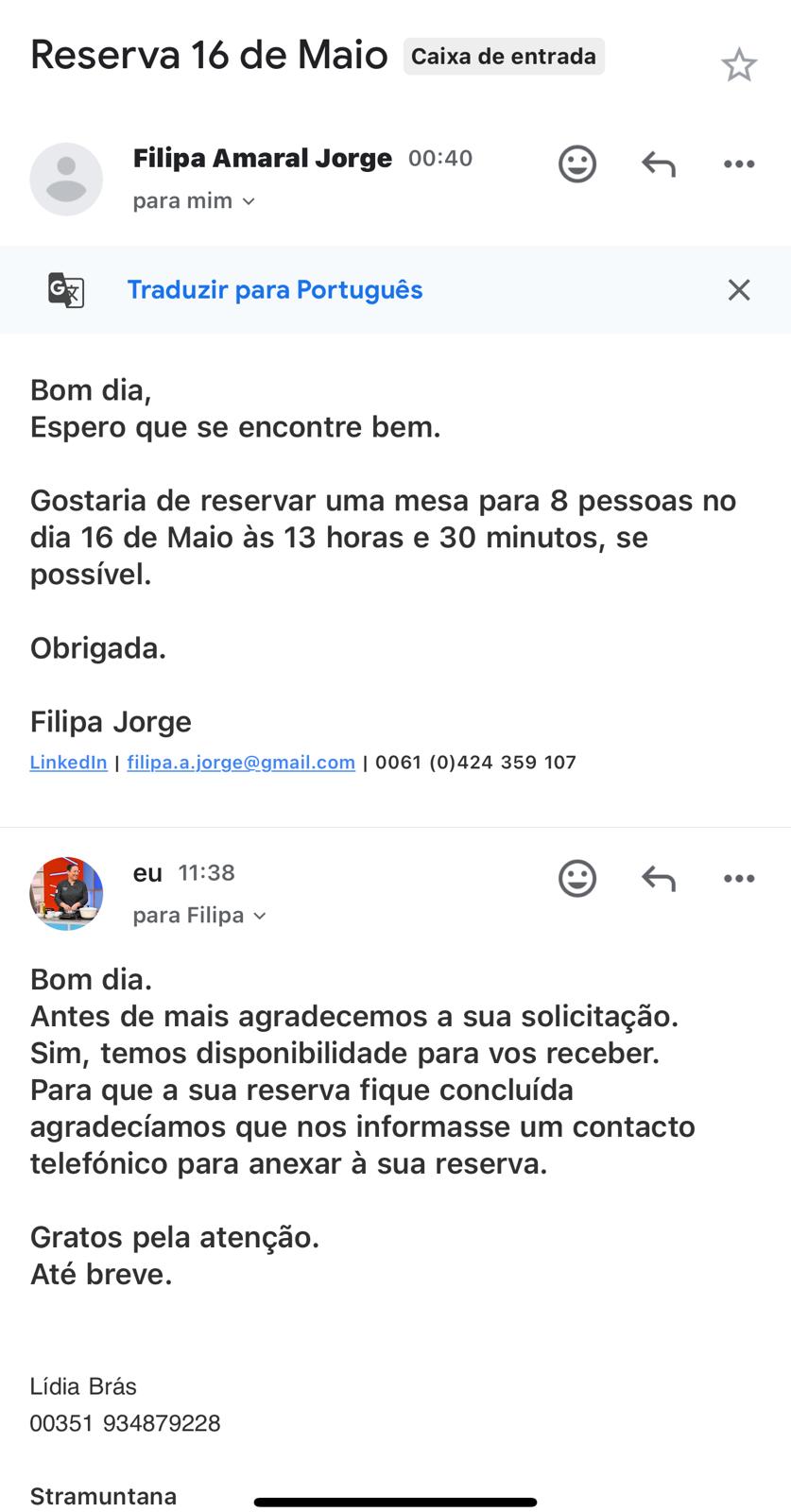
Task: Star the Reserva 16 de Maio email
Action: [x=739, y=65]
